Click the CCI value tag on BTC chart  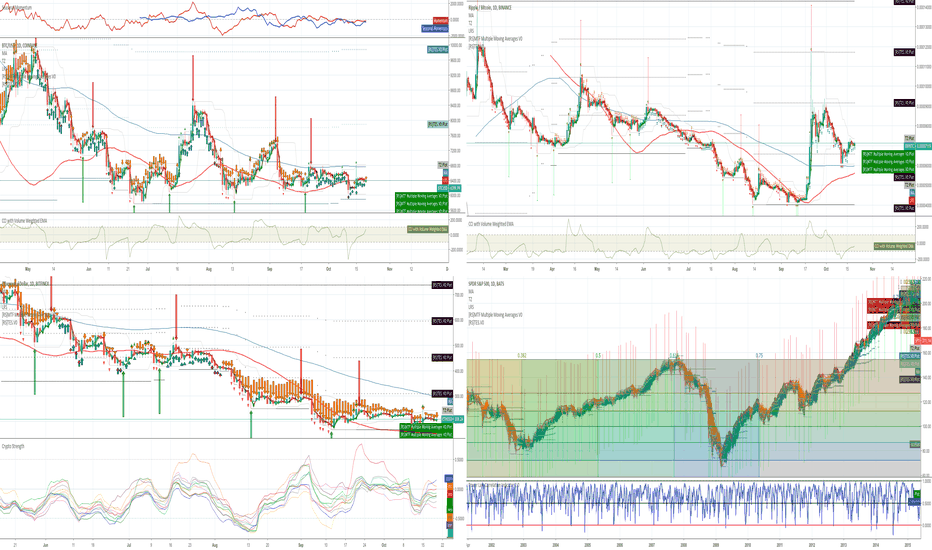[x=427, y=229]
